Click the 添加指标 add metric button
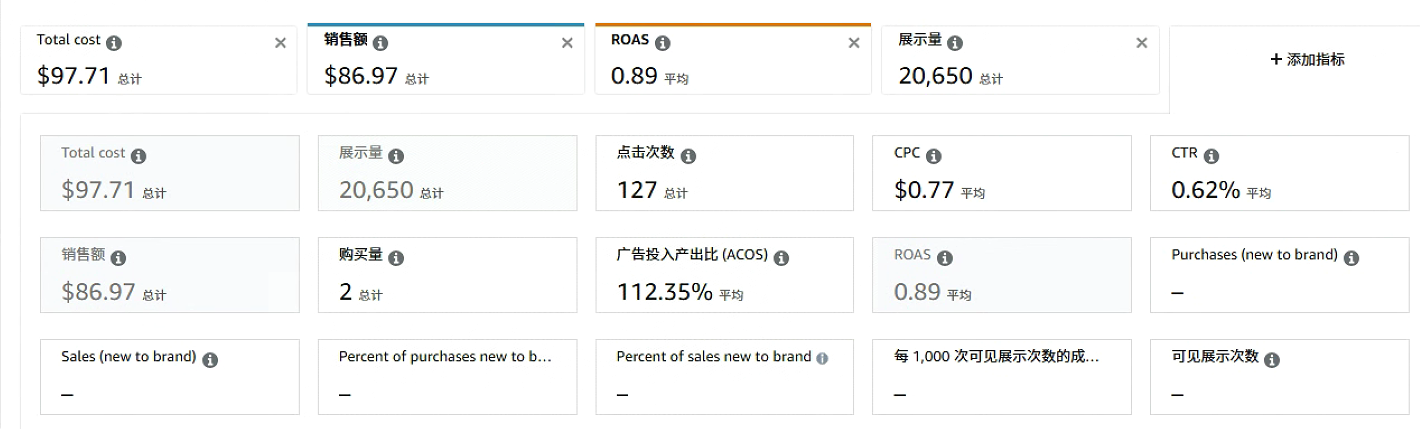Viewport: 1420px width, 429px height. (1307, 60)
